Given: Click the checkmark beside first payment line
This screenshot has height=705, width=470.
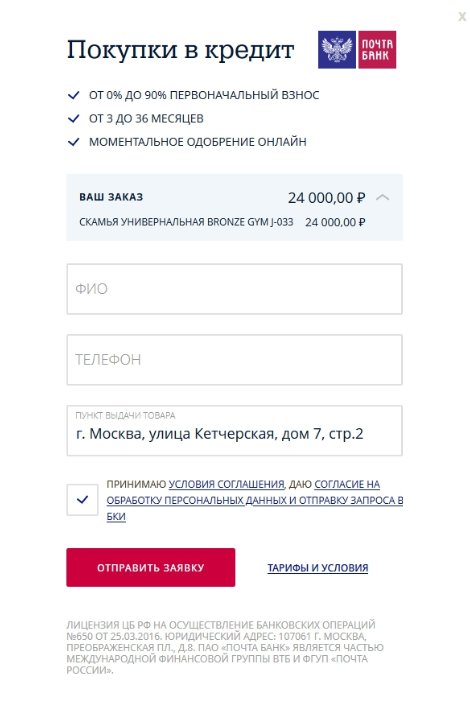Looking at the screenshot, I should pyautogui.click(x=73, y=95).
